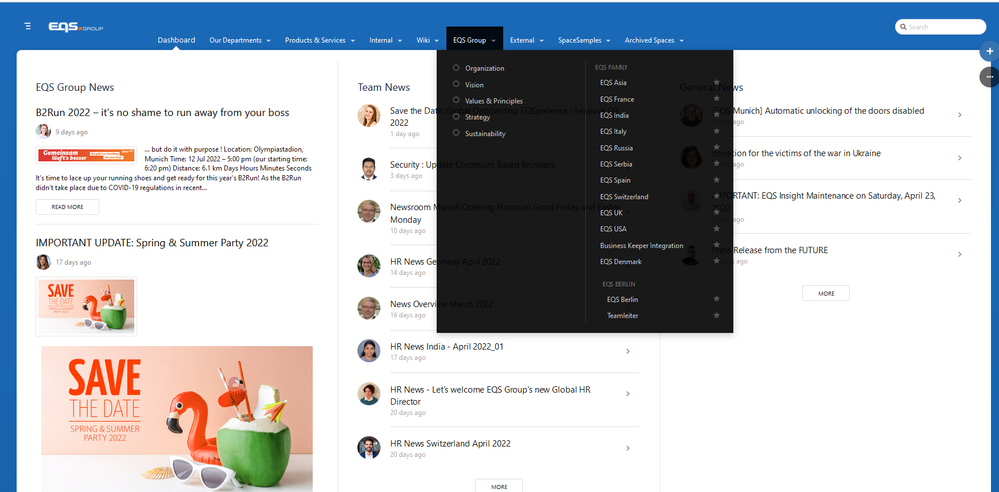Click avatar beside HR News Switzerland April 2022

coord(369,447)
